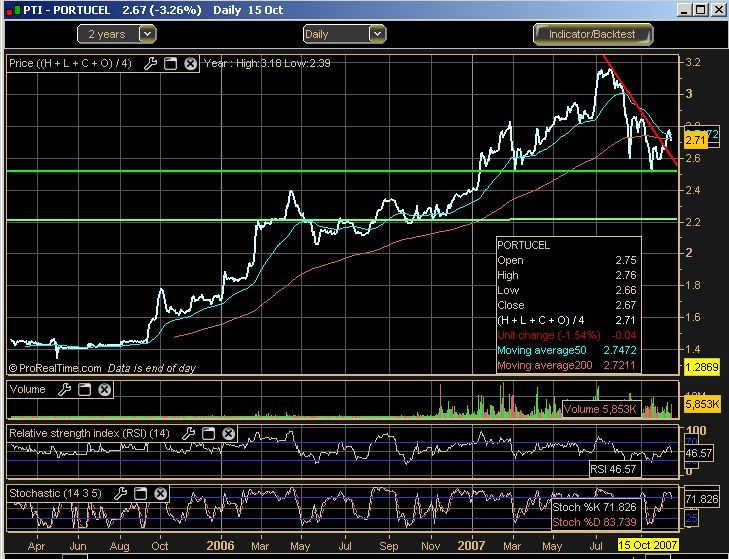Close the Volume panel
Image resolution: width=729 pixels, height=559 pixels.
(x=105, y=390)
